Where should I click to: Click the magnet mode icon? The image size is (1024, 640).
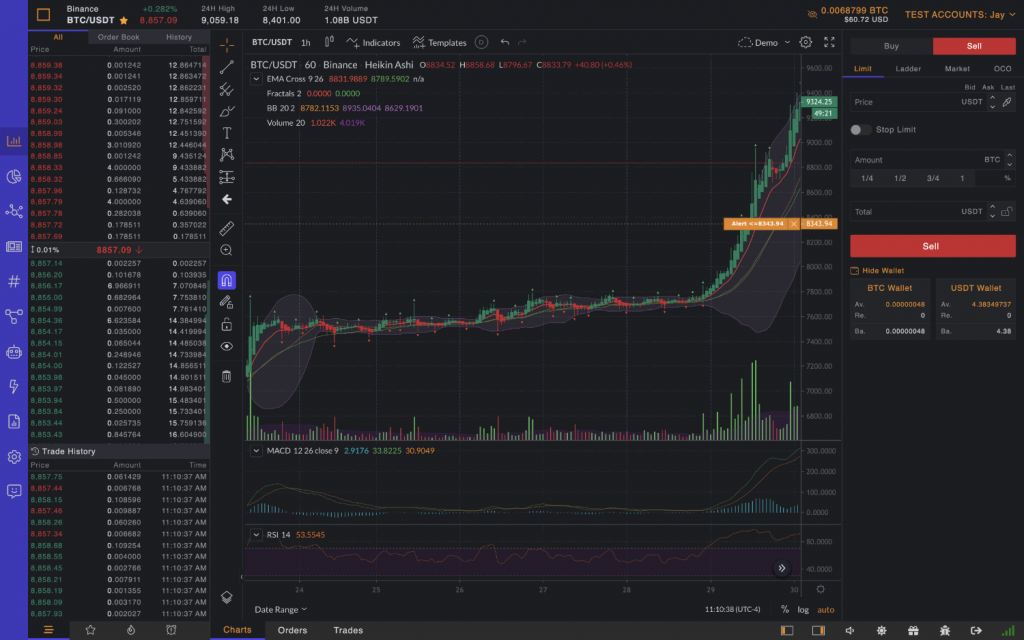tap(227, 281)
